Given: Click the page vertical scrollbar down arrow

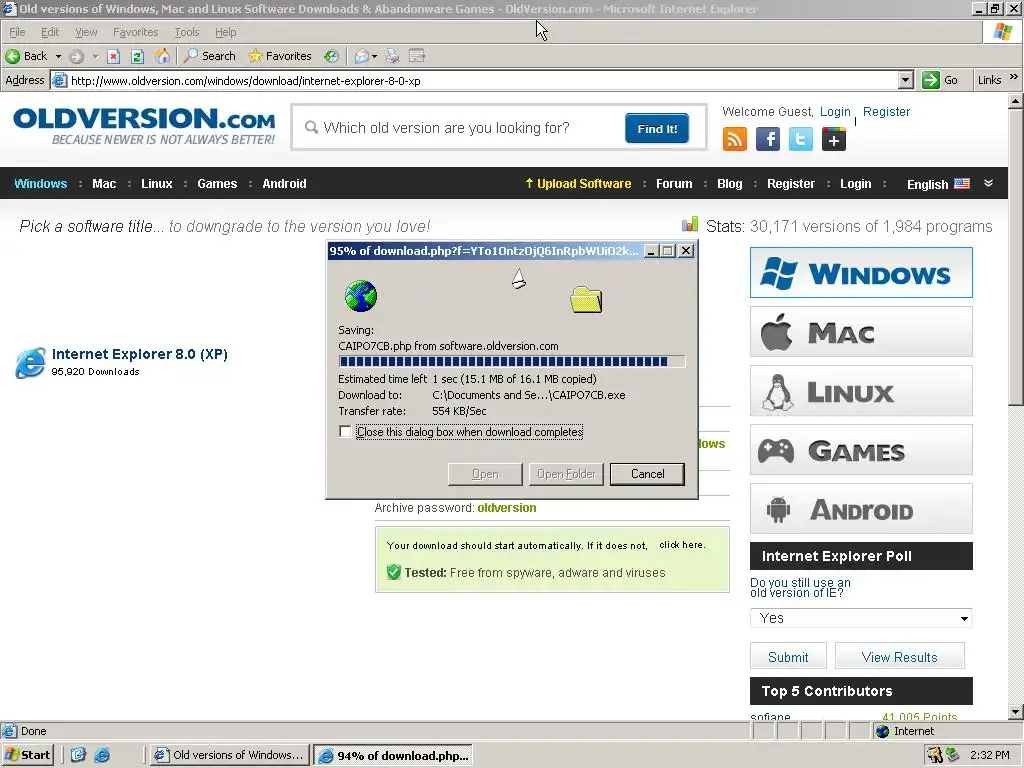Looking at the screenshot, I should pyautogui.click(x=1016, y=712).
